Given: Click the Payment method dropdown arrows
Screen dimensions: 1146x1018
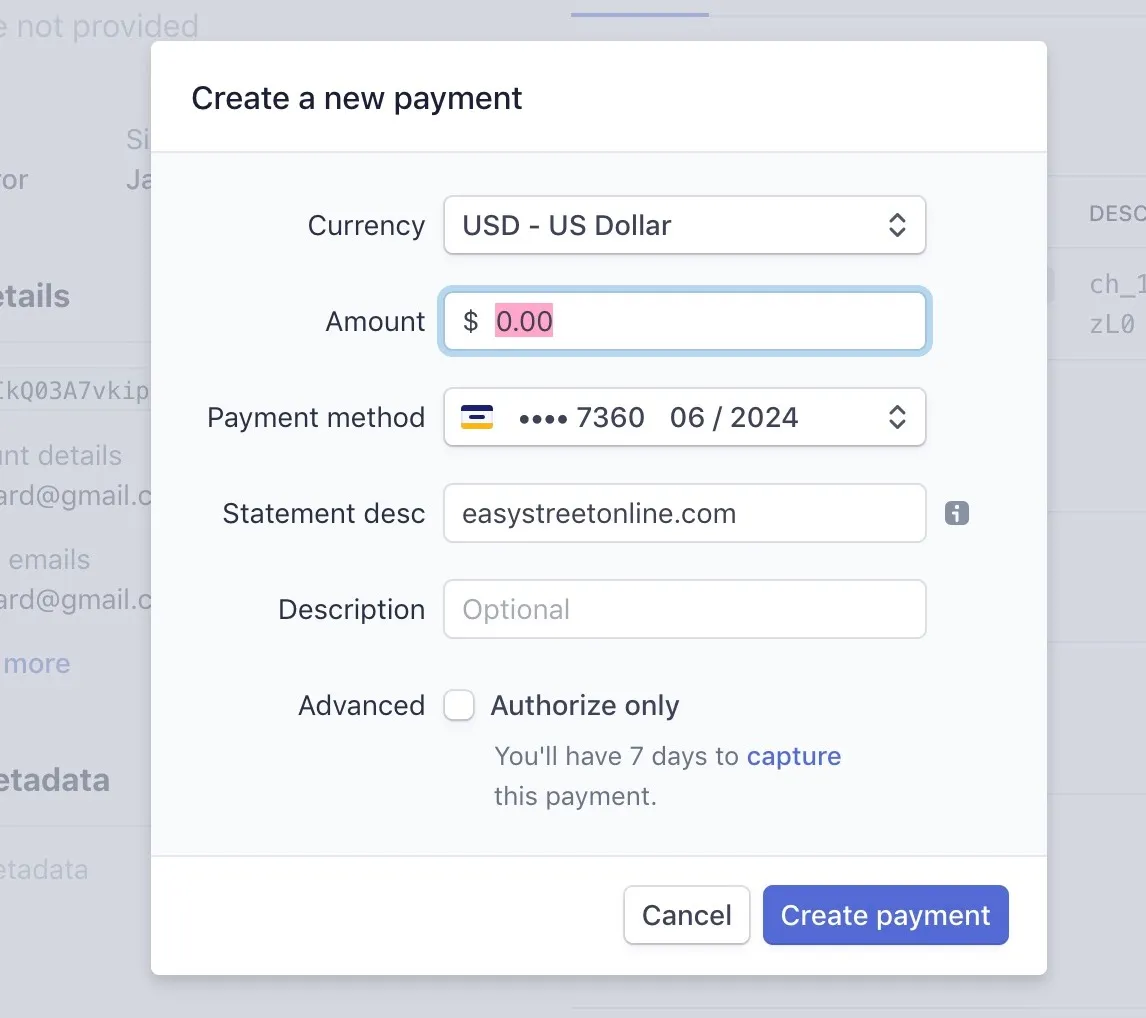Looking at the screenshot, I should [897, 417].
